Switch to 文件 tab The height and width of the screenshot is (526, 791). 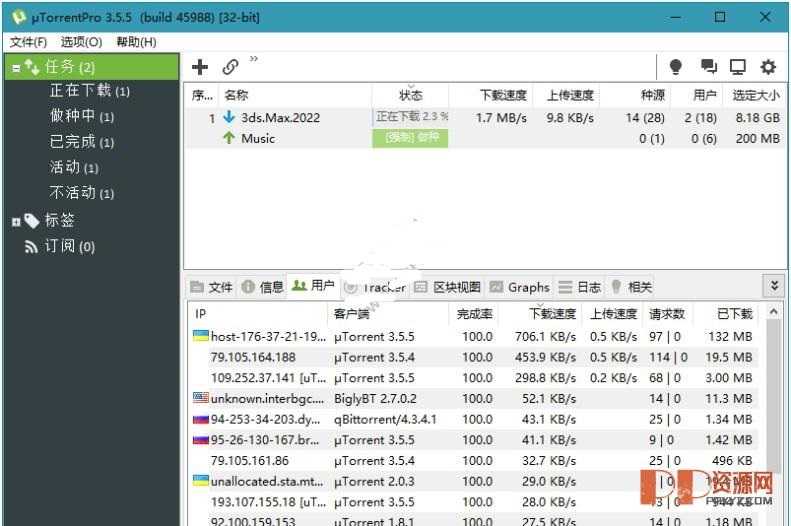[x=211, y=287]
